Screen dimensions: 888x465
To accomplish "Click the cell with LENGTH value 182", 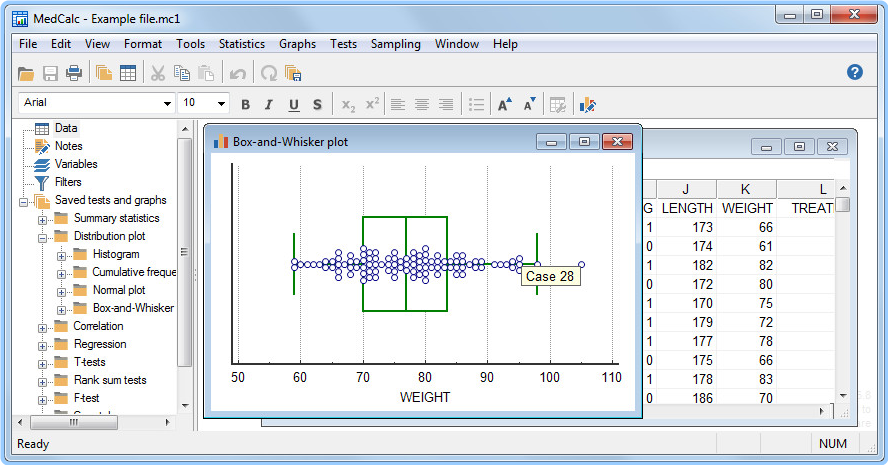I will coord(686,265).
